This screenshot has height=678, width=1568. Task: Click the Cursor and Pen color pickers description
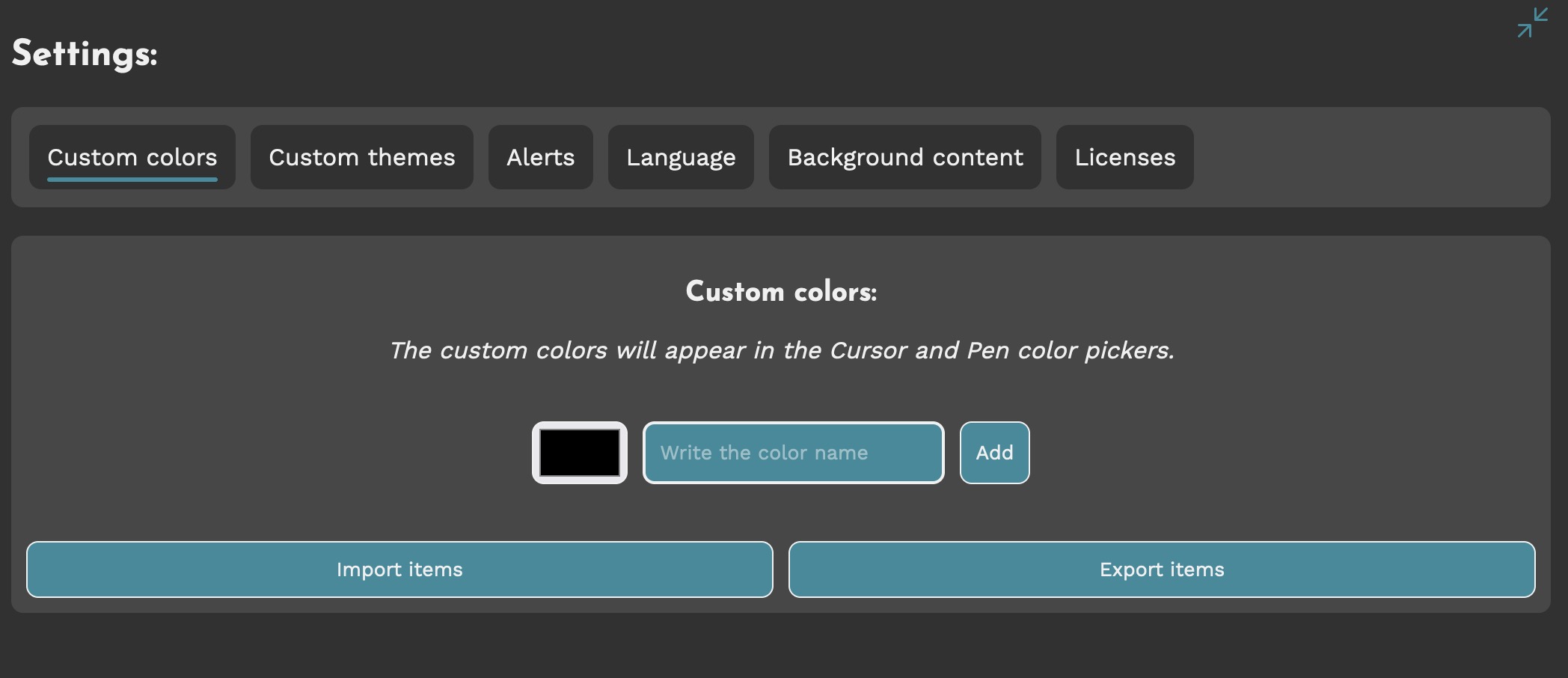[x=782, y=350]
